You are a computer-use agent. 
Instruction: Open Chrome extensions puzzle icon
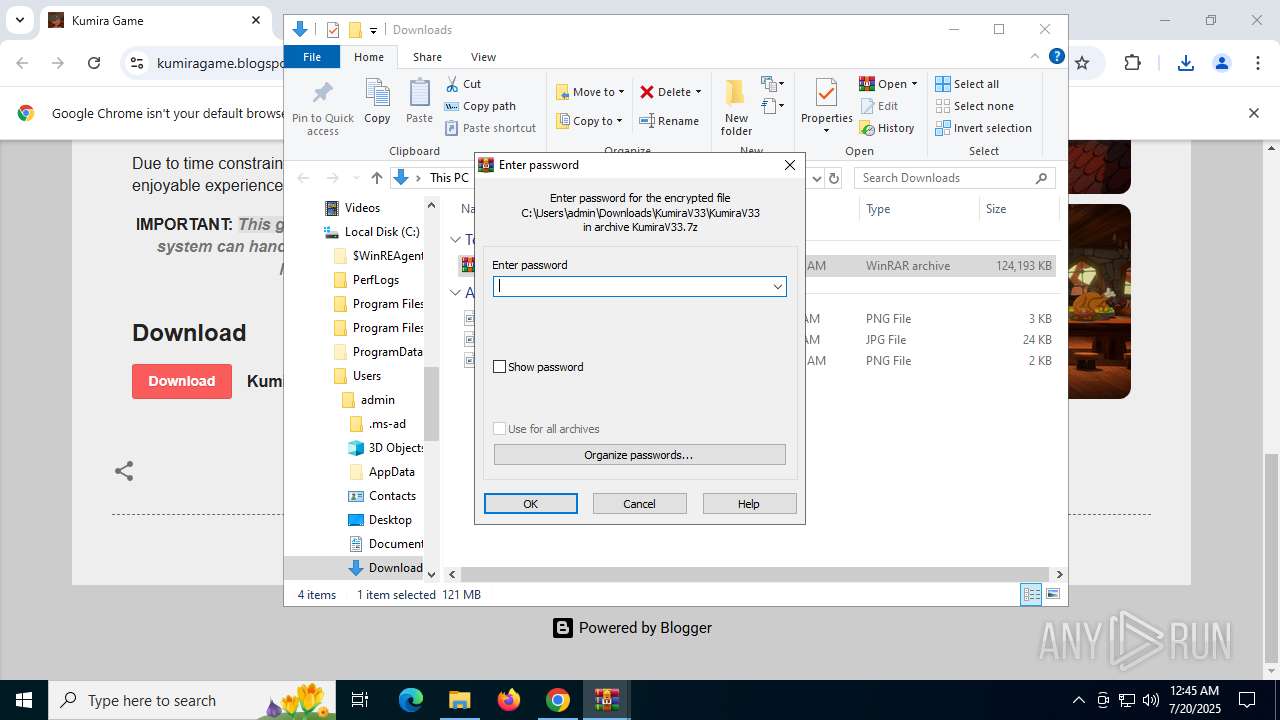tap(1132, 63)
